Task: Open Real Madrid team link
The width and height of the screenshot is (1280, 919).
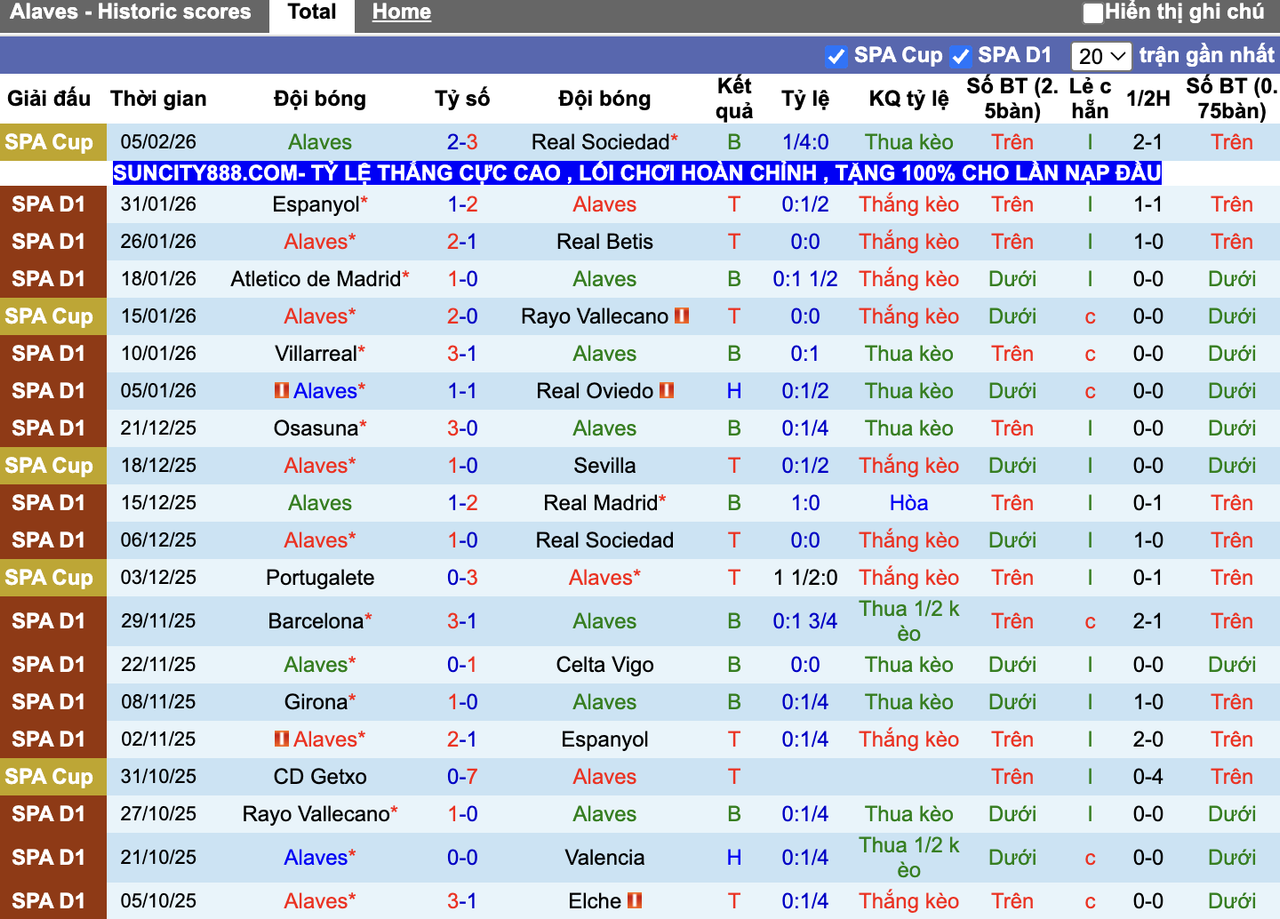Action: coord(601,503)
